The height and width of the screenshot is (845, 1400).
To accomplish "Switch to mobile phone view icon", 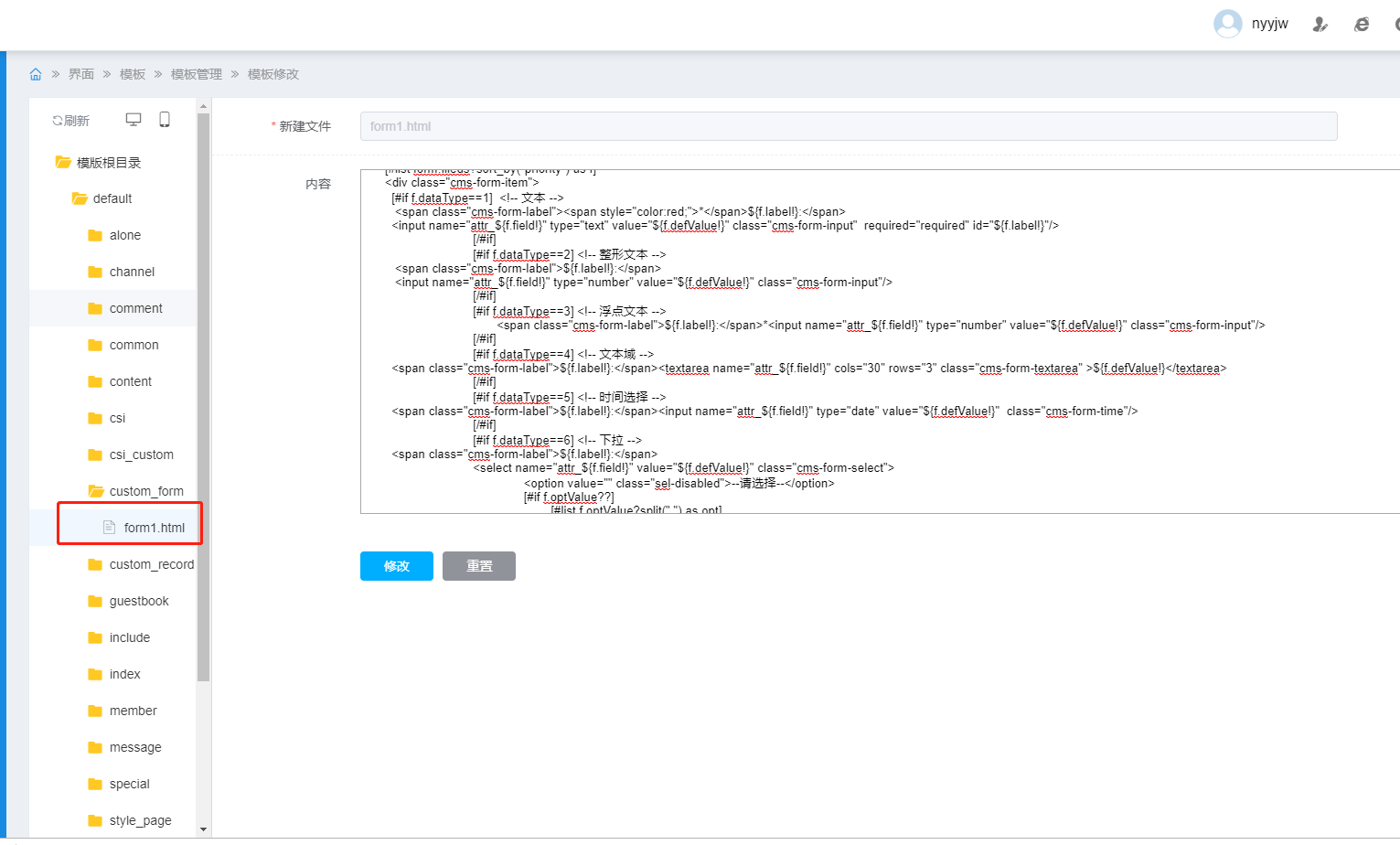I will (165, 120).
